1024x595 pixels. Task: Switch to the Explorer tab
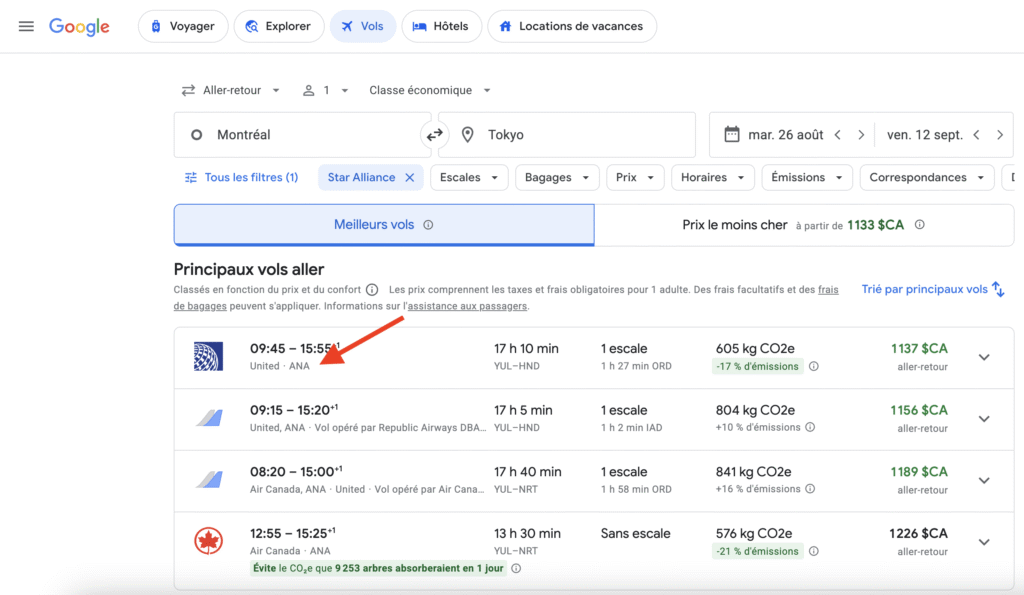tap(279, 27)
